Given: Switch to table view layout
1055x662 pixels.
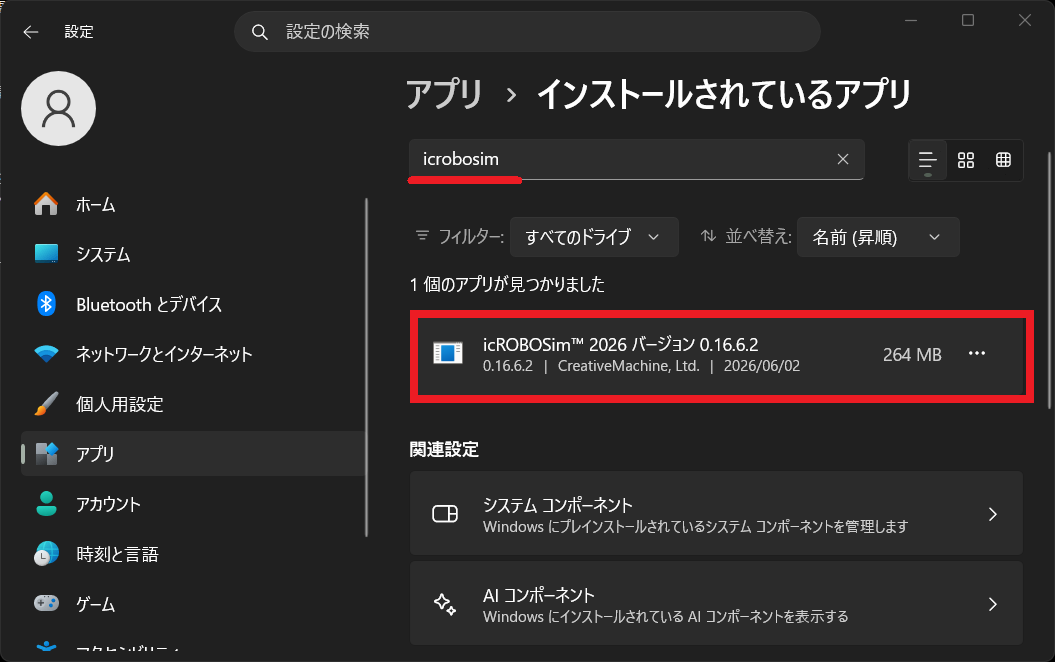Looking at the screenshot, I should point(1003,160).
